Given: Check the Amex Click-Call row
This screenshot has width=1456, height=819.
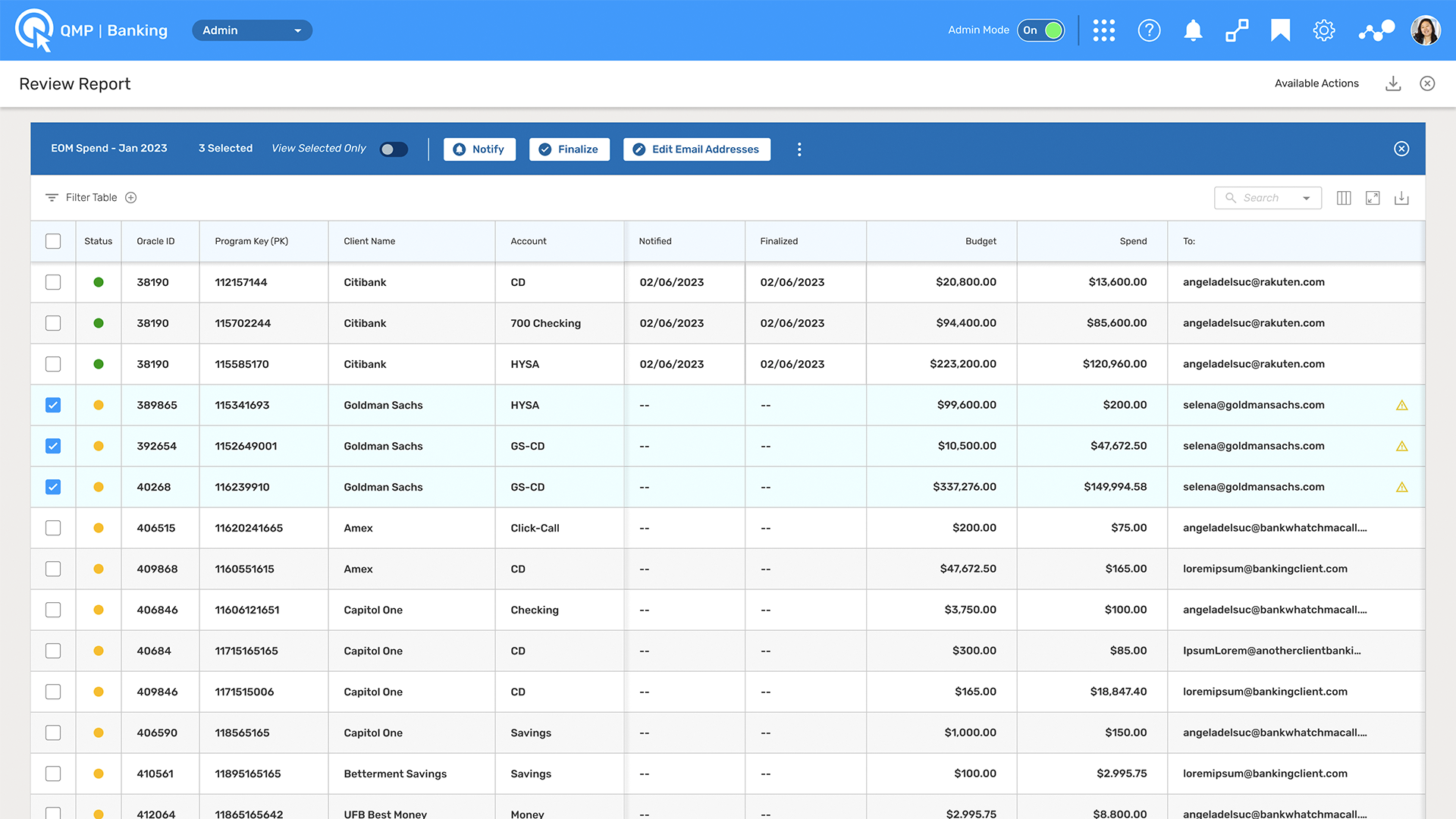Looking at the screenshot, I should [53, 528].
